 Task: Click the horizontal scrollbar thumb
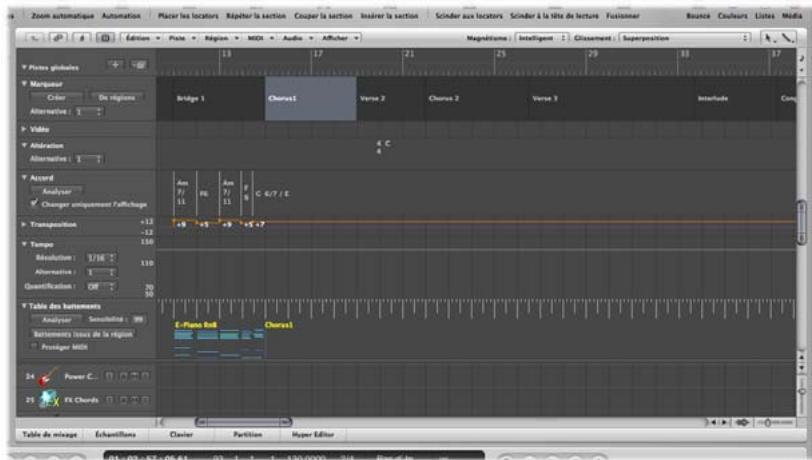[243, 422]
